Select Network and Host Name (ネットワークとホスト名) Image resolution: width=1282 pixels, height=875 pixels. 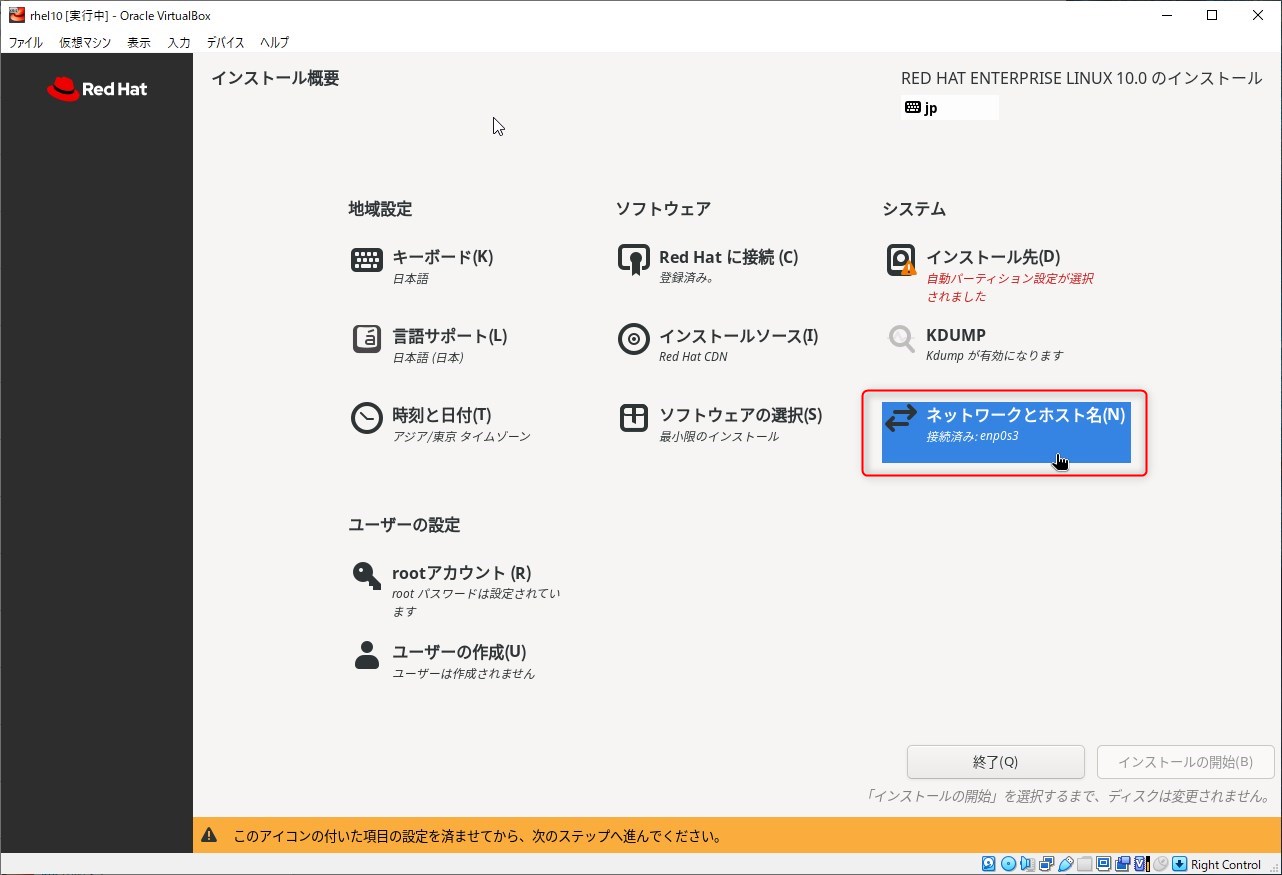click(1005, 425)
